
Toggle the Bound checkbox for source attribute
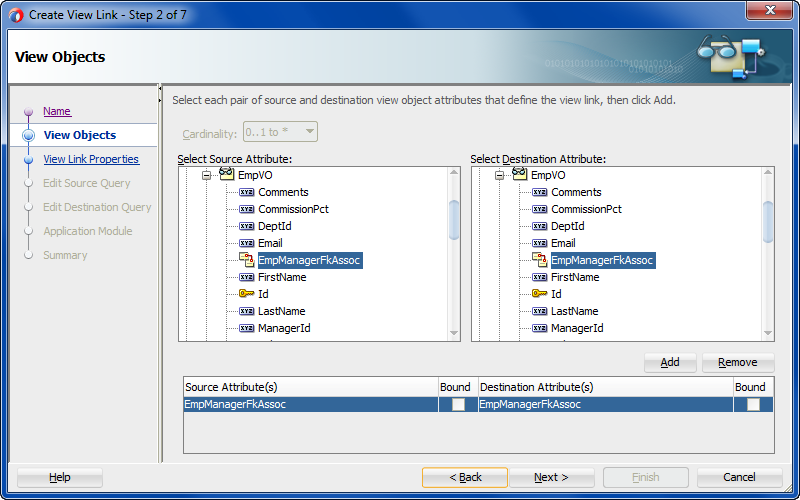point(458,405)
